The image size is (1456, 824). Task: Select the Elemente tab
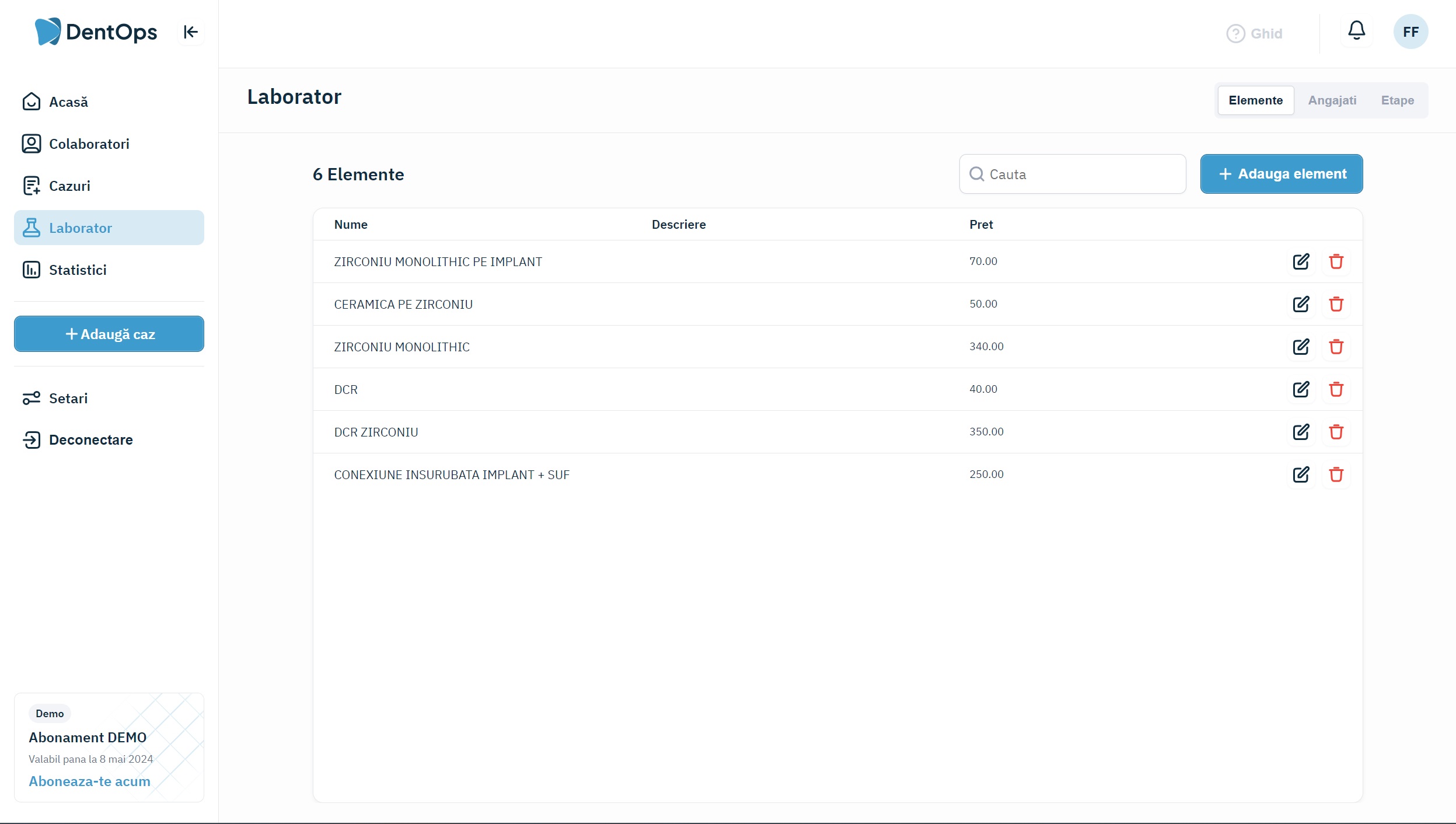pos(1255,100)
